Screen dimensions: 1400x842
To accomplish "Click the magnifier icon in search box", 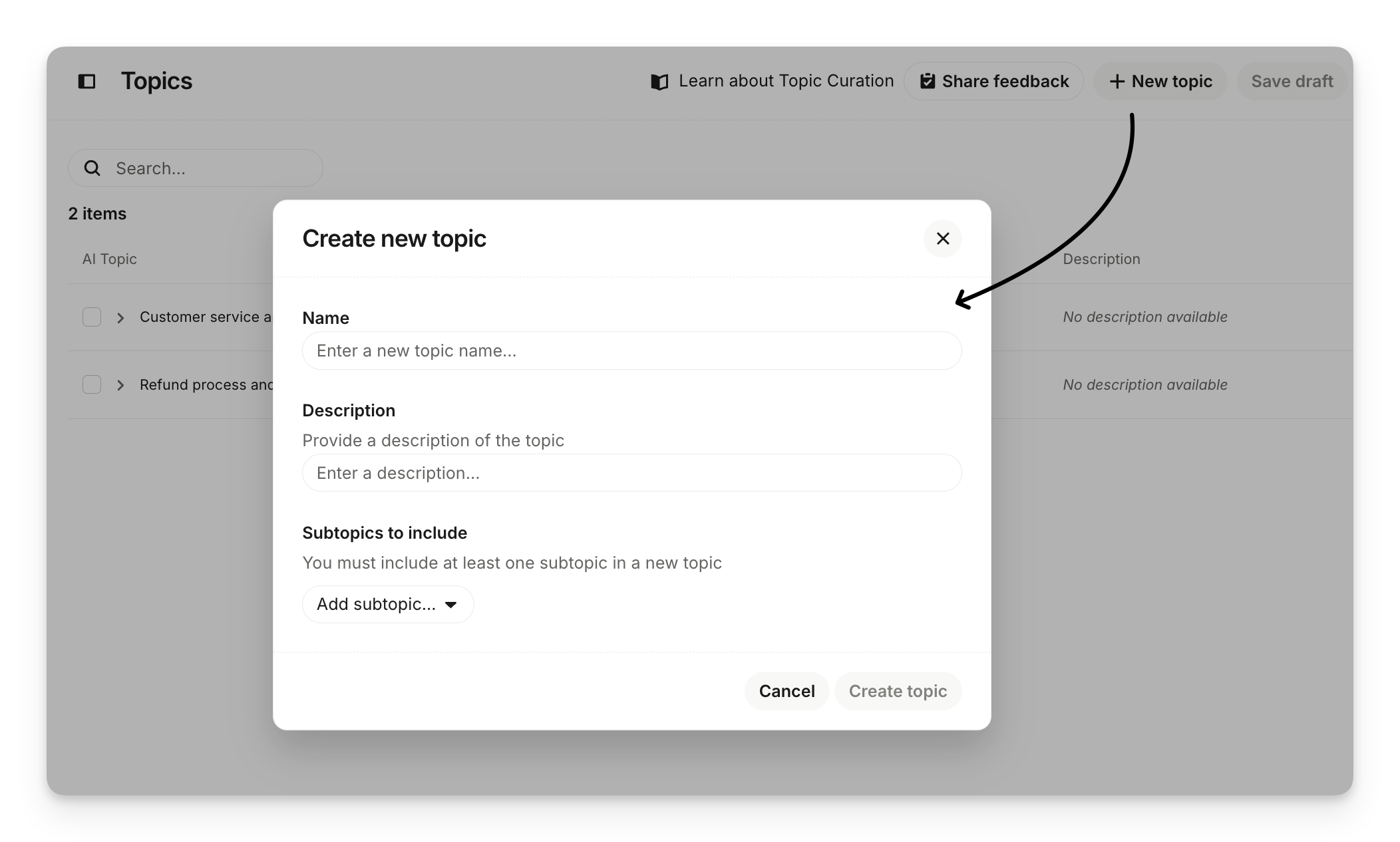I will click(x=92, y=168).
